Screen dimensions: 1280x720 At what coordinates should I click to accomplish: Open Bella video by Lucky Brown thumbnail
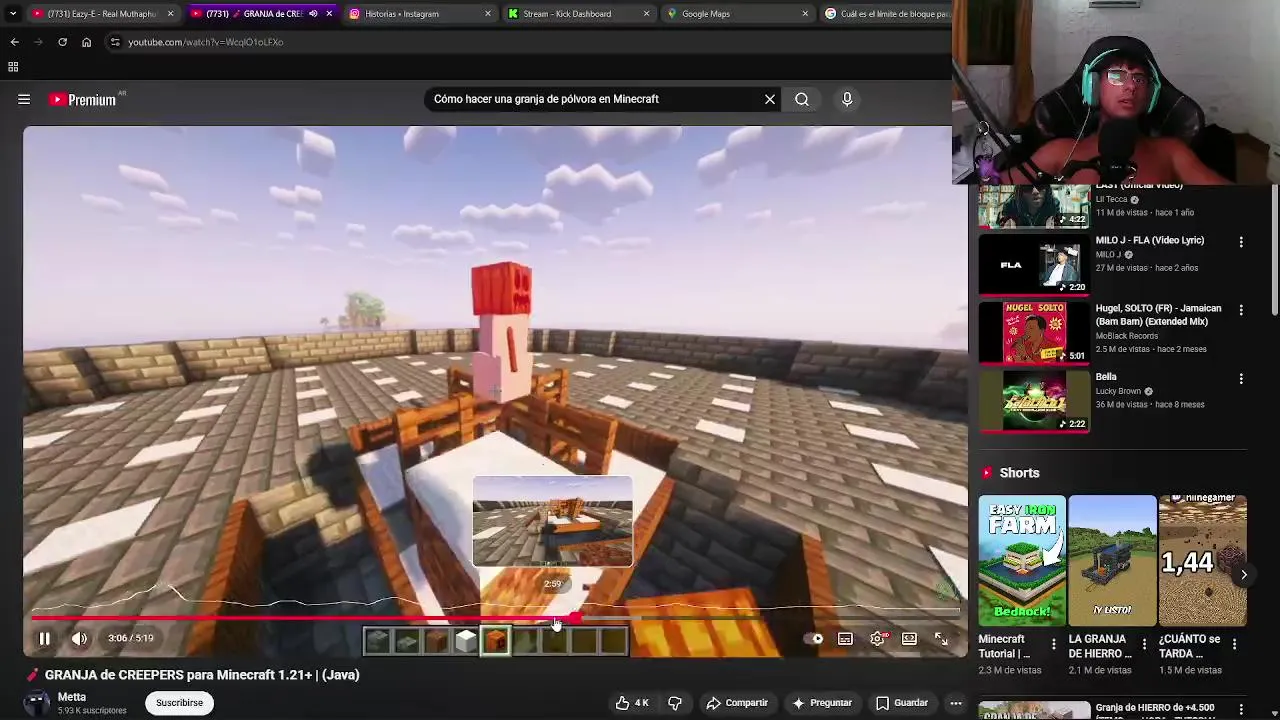point(1034,401)
